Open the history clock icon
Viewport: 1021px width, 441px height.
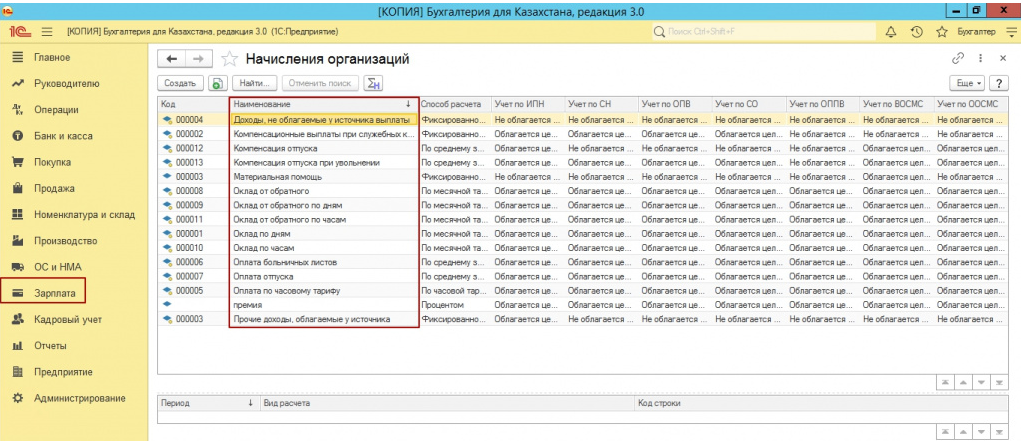pyautogui.click(x=916, y=32)
